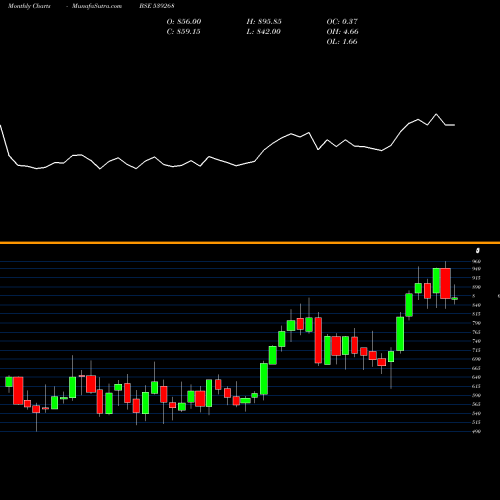Screen dimensions: 500x500
Task: Click the 'OH: 4.66' value
Action: click(x=343, y=32)
